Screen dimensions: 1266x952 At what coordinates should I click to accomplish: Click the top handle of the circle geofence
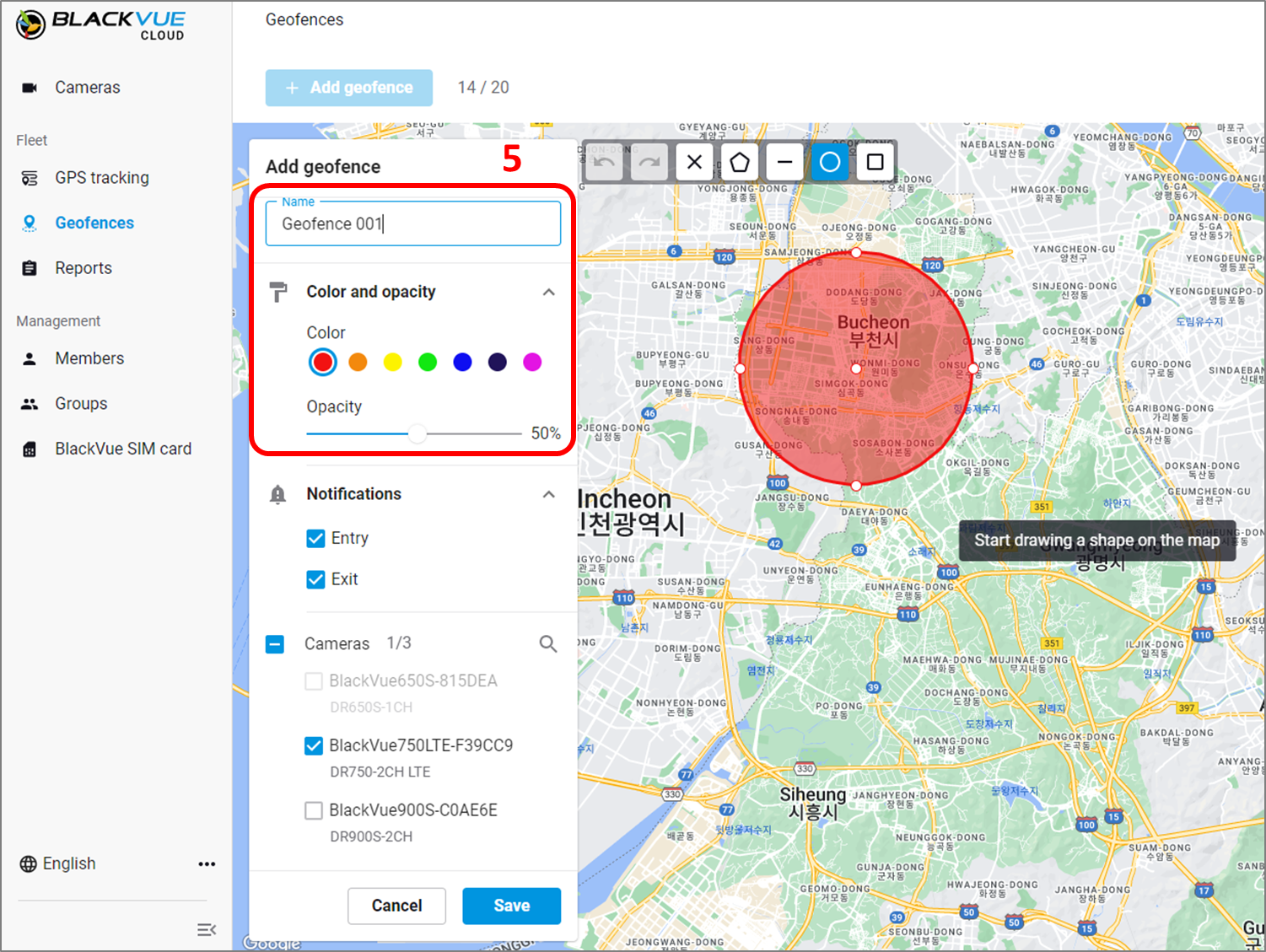click(856, 252)
